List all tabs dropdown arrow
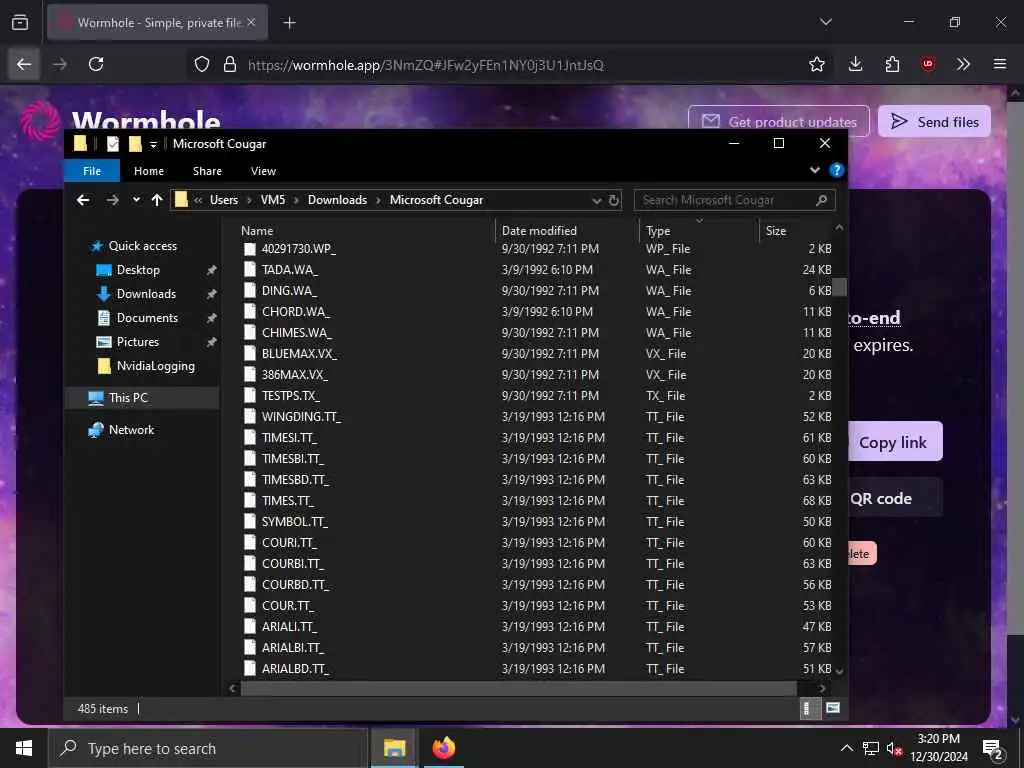The image size is (1024, 768). (x=825, y=22)
